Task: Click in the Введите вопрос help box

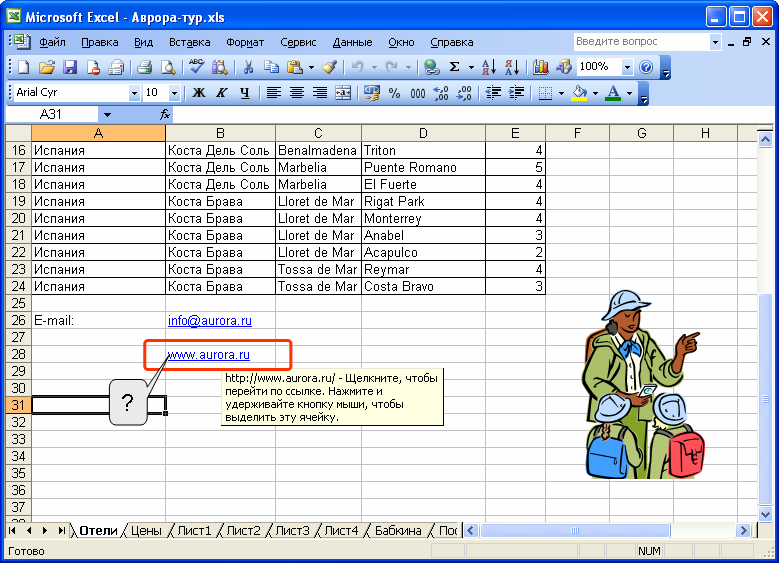Action: [x=641, y=42]
